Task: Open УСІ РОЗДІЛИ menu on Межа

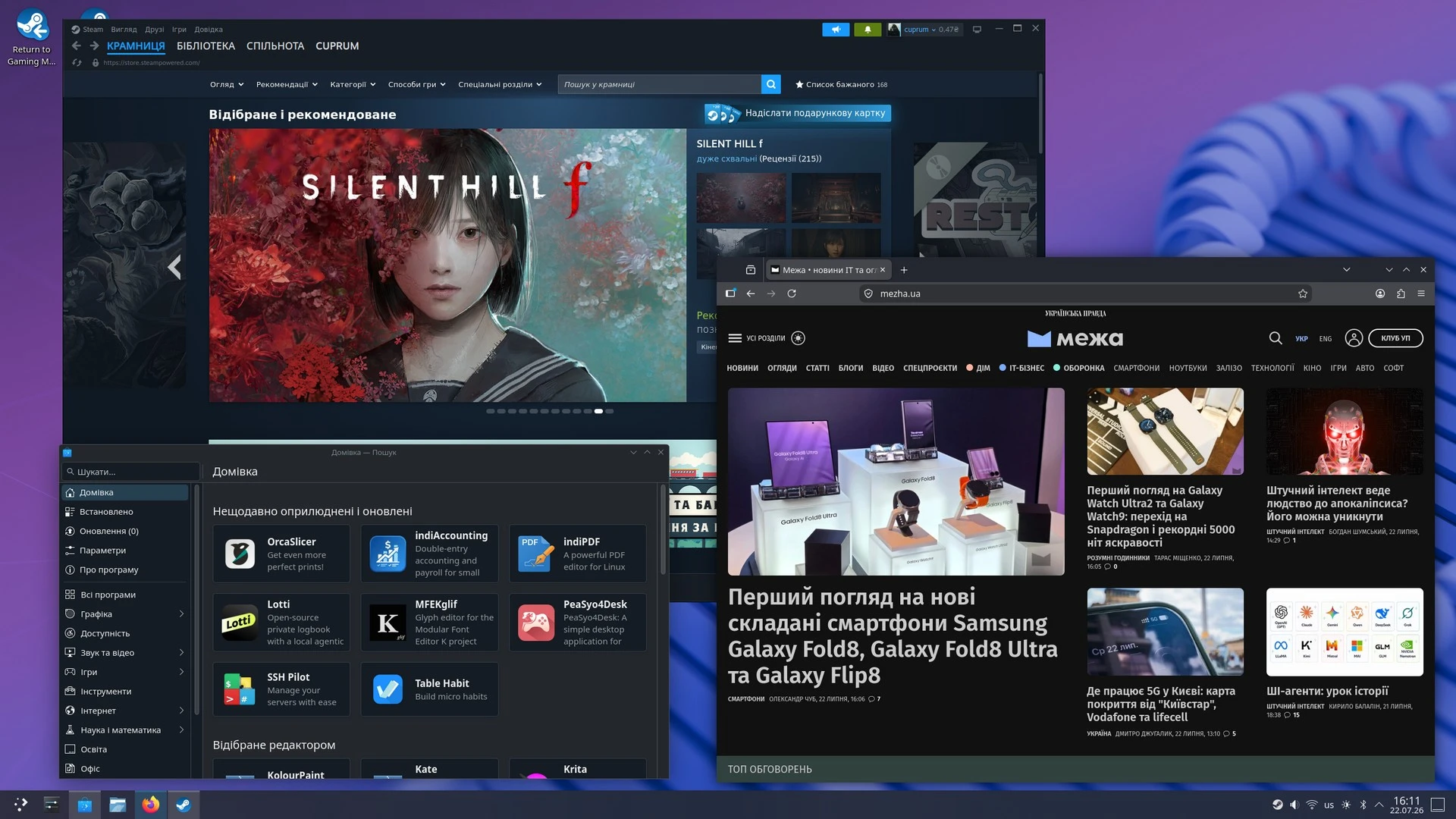Action: (756, 338)
